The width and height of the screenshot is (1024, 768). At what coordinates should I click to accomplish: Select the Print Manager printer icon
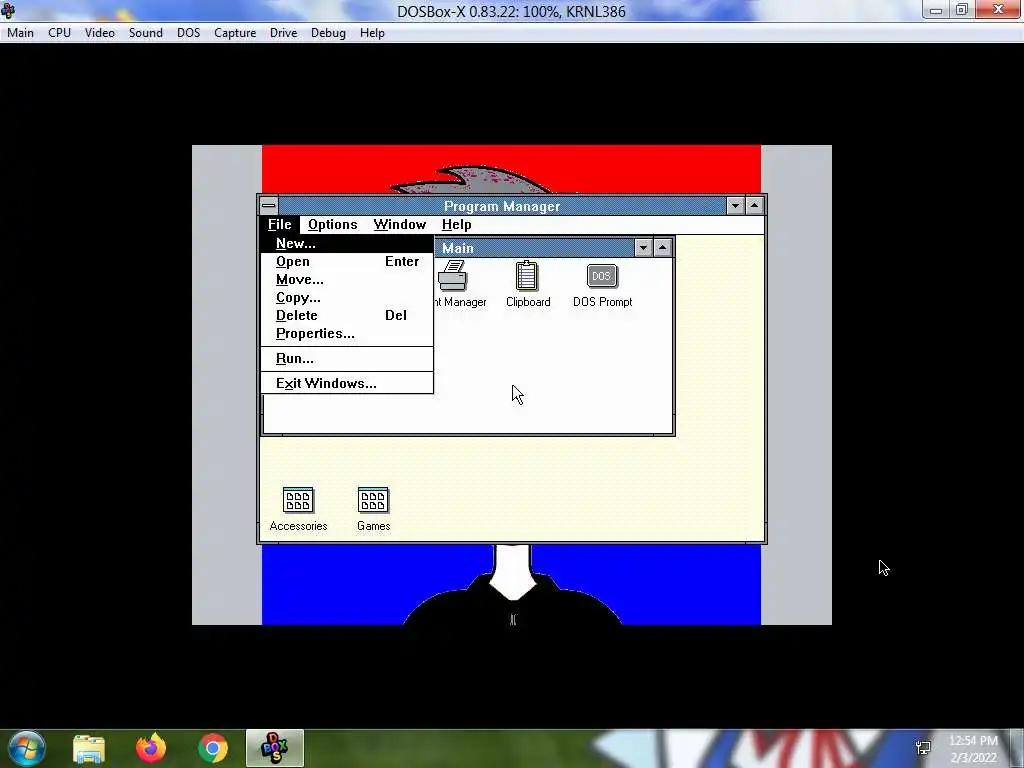453,276
